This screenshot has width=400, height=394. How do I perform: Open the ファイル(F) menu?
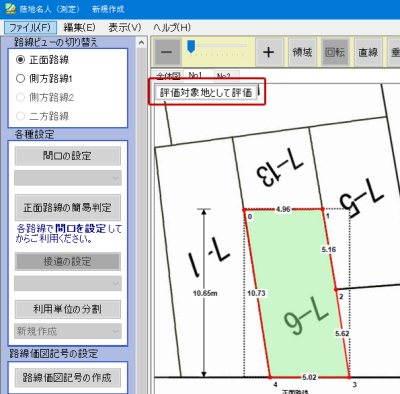click(x=30, y=27)
